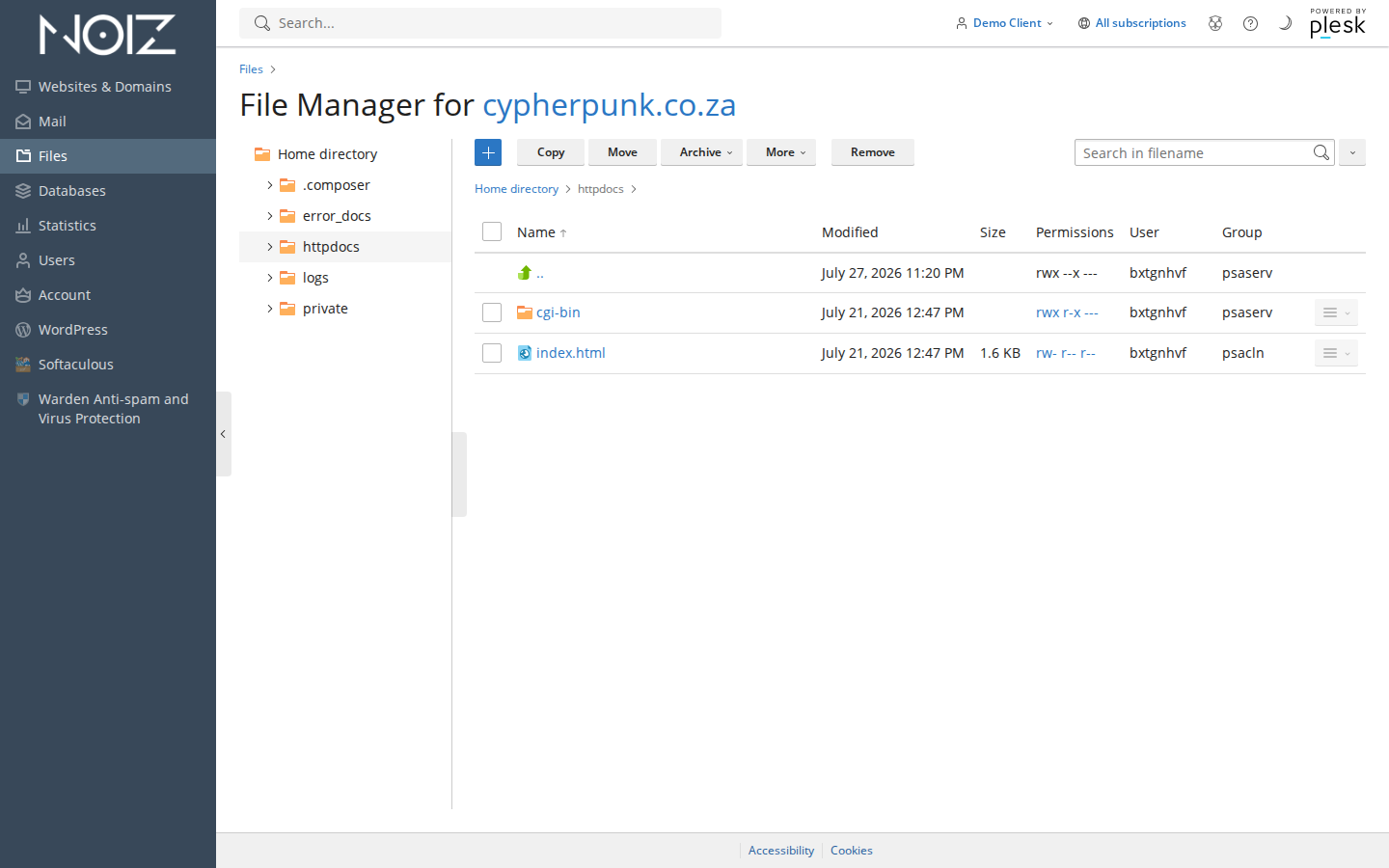The height and width of the screenshot is (868, 1389).
Task: Click the Remove button
Action: [x=873, y=152]
